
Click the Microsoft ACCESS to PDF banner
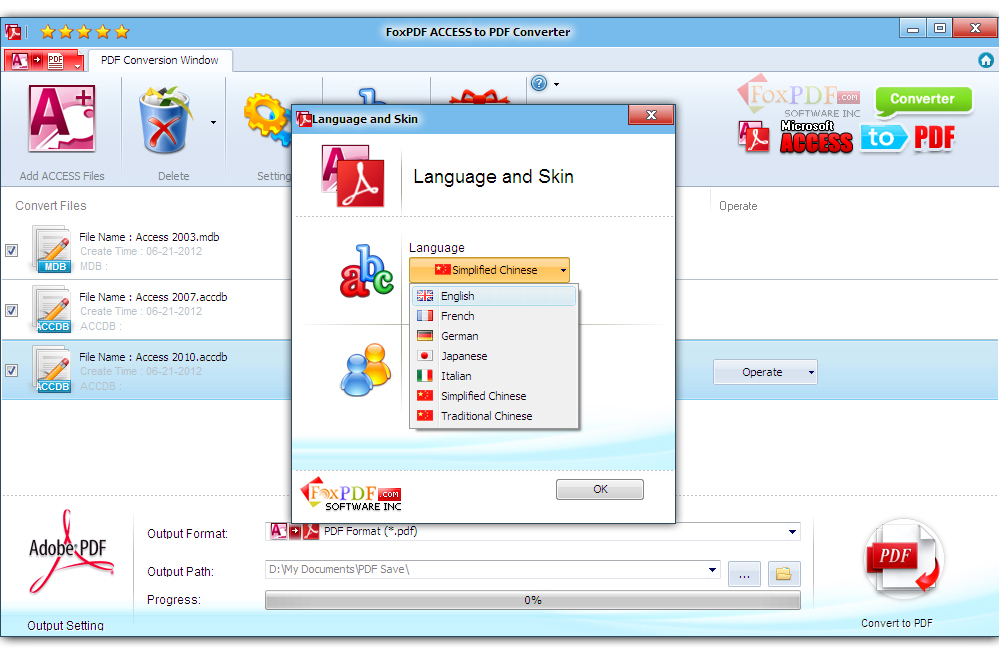[x=847, y=137]
